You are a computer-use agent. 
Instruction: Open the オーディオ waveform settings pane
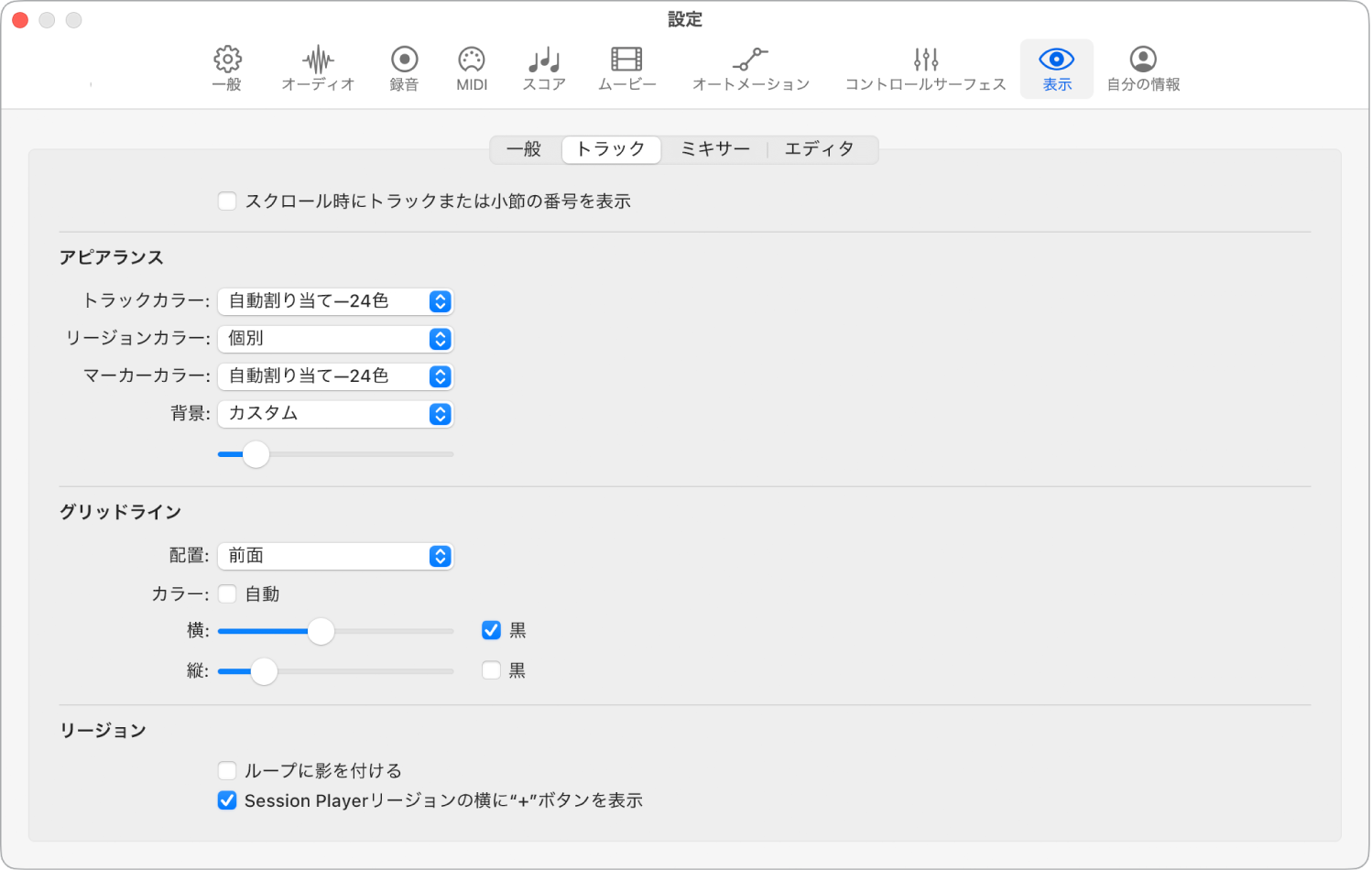click(318, 69)
